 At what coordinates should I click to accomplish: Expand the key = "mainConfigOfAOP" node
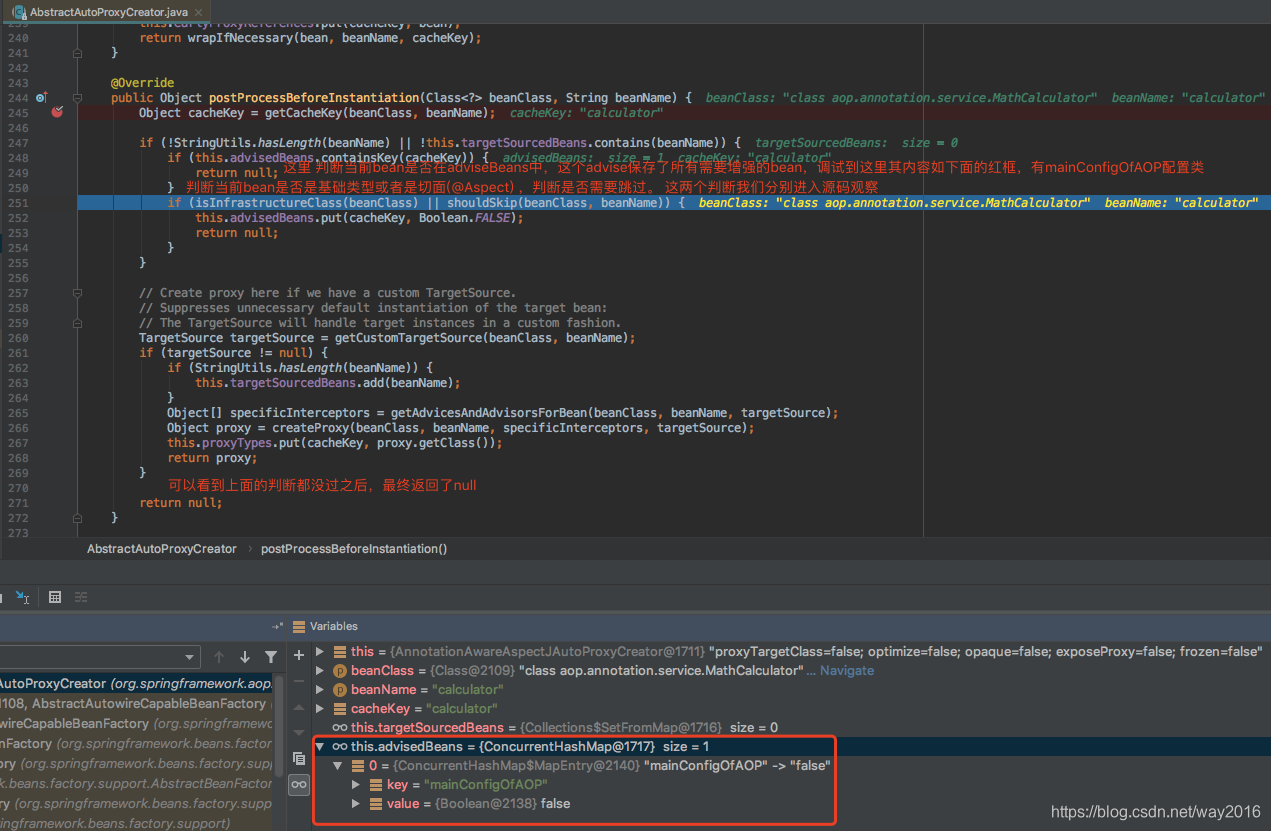[356, 784]
